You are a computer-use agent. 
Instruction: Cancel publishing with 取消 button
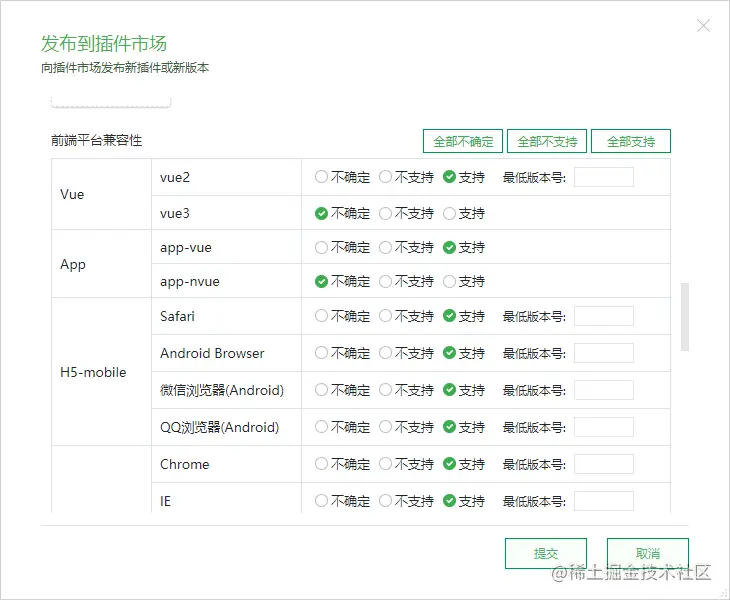(x=647, y=553)
